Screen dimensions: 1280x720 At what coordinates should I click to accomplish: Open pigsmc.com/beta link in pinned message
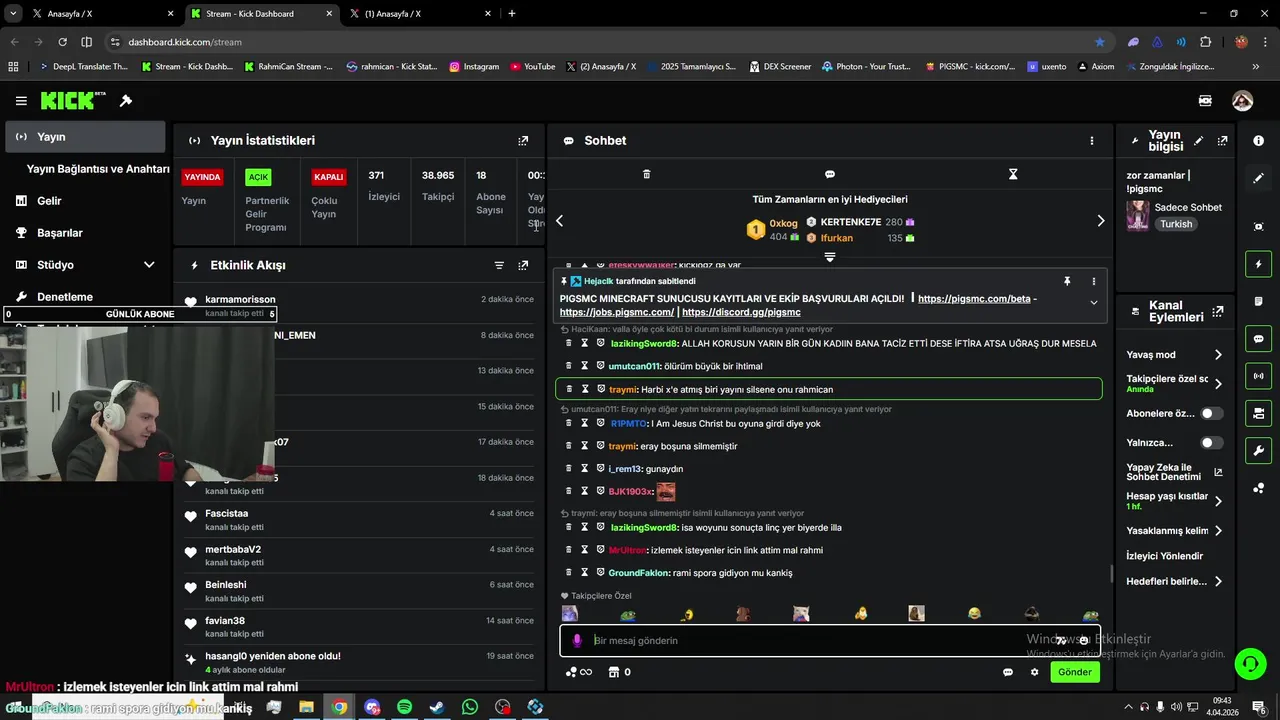(x=975, y=299)
